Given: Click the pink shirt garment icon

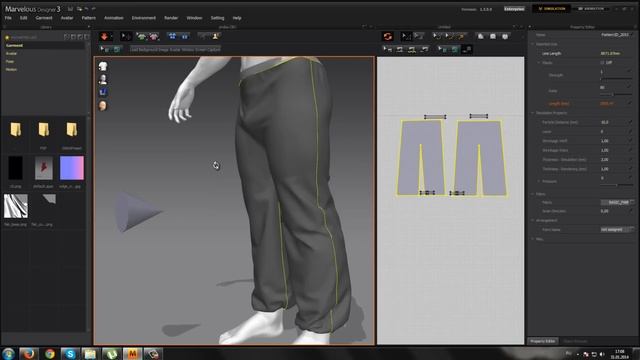Looking at the screenshot, I should click(153, 36).
